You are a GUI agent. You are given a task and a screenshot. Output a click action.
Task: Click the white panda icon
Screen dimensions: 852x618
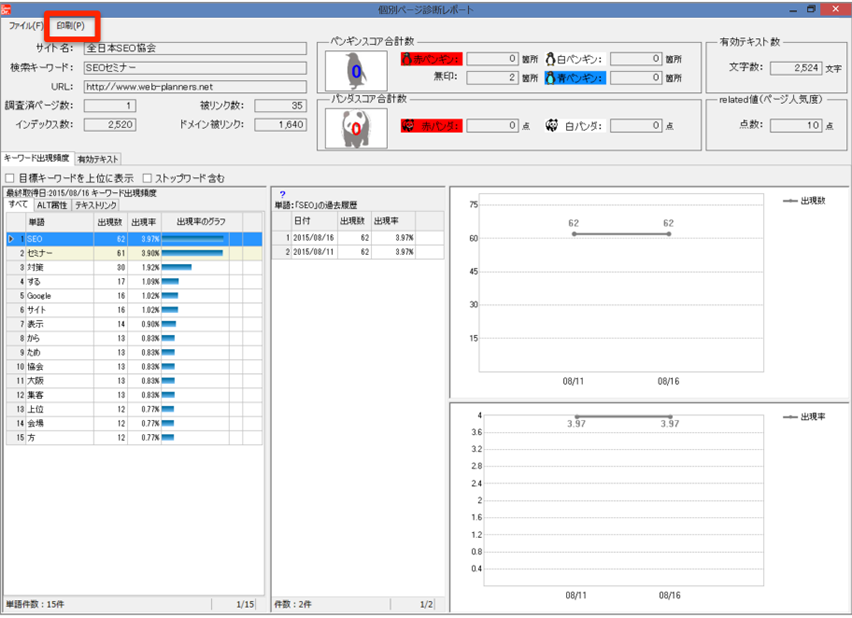[551, 126]
